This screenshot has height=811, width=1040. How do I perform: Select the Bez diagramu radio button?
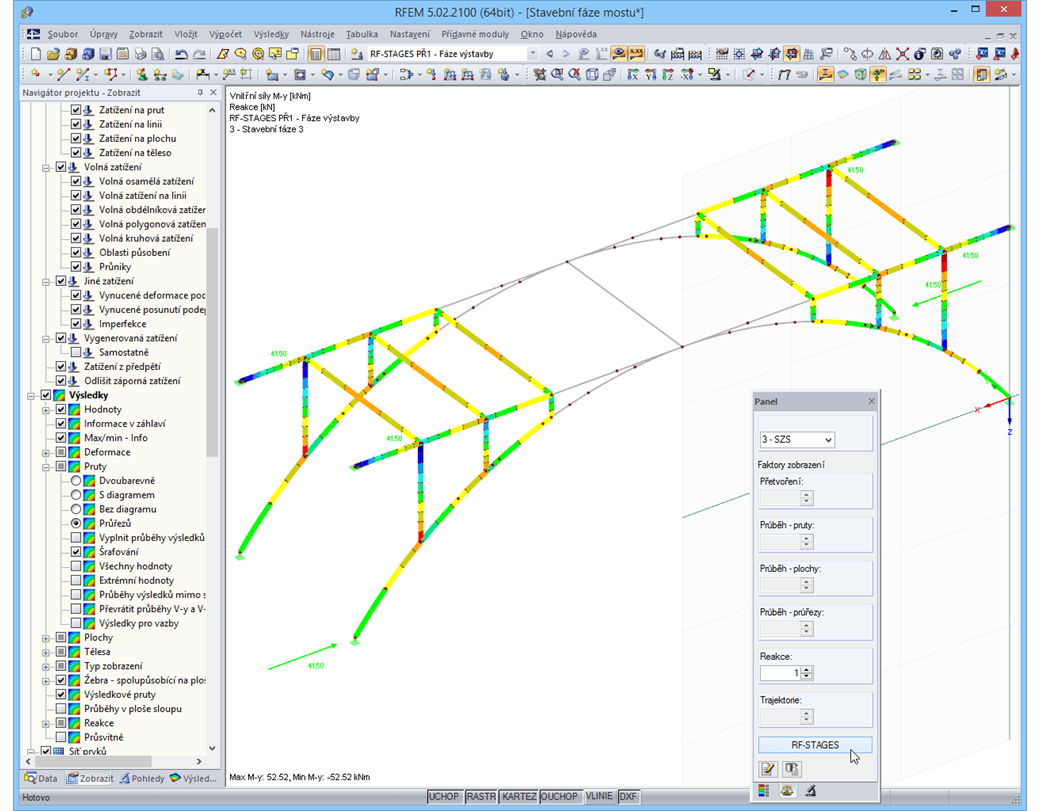click(76, 509)
